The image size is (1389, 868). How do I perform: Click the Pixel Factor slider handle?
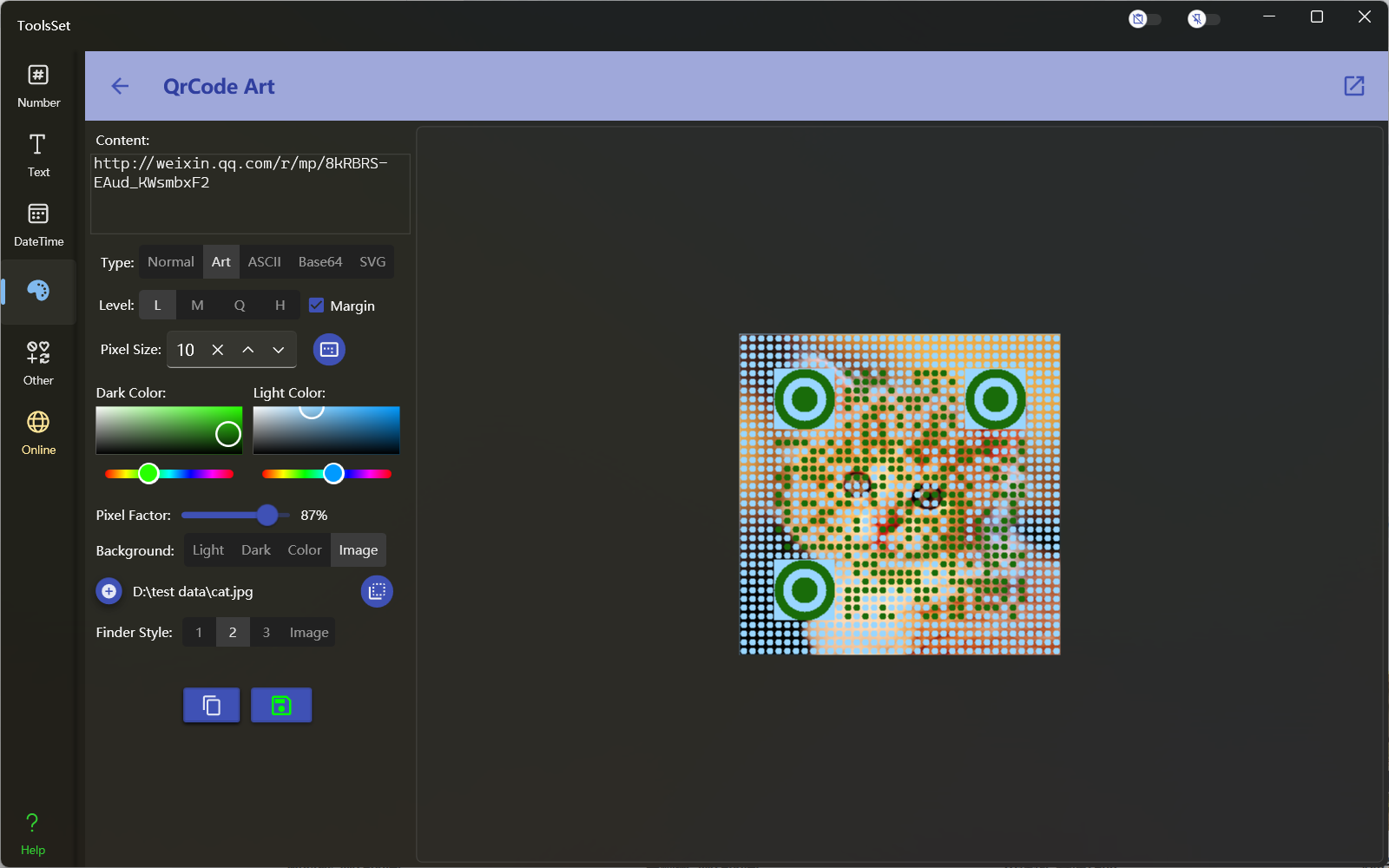(x=267, y=516)
